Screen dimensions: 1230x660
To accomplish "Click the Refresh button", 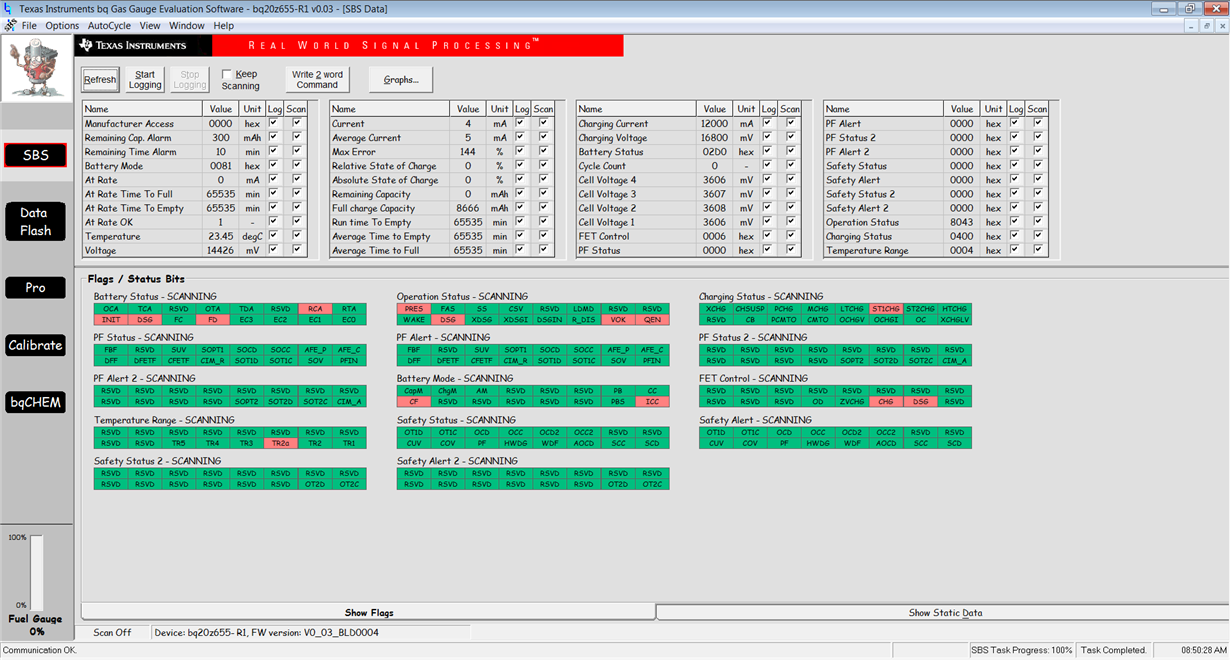I will tap(100, 80).
